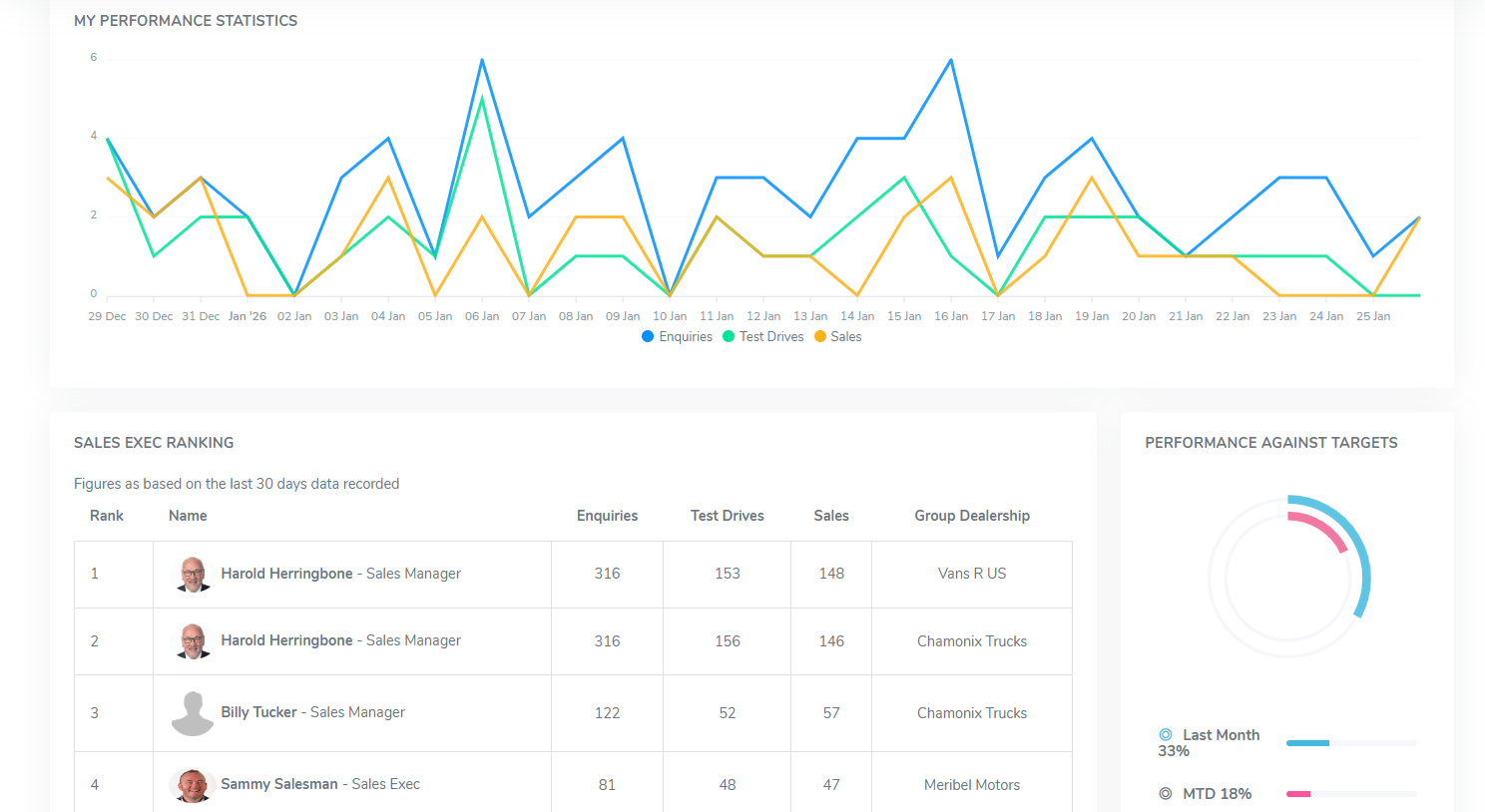Open Billy Tucker's name in the ranking table
This screenshot has width=1485, height=812.
(259, 712)
